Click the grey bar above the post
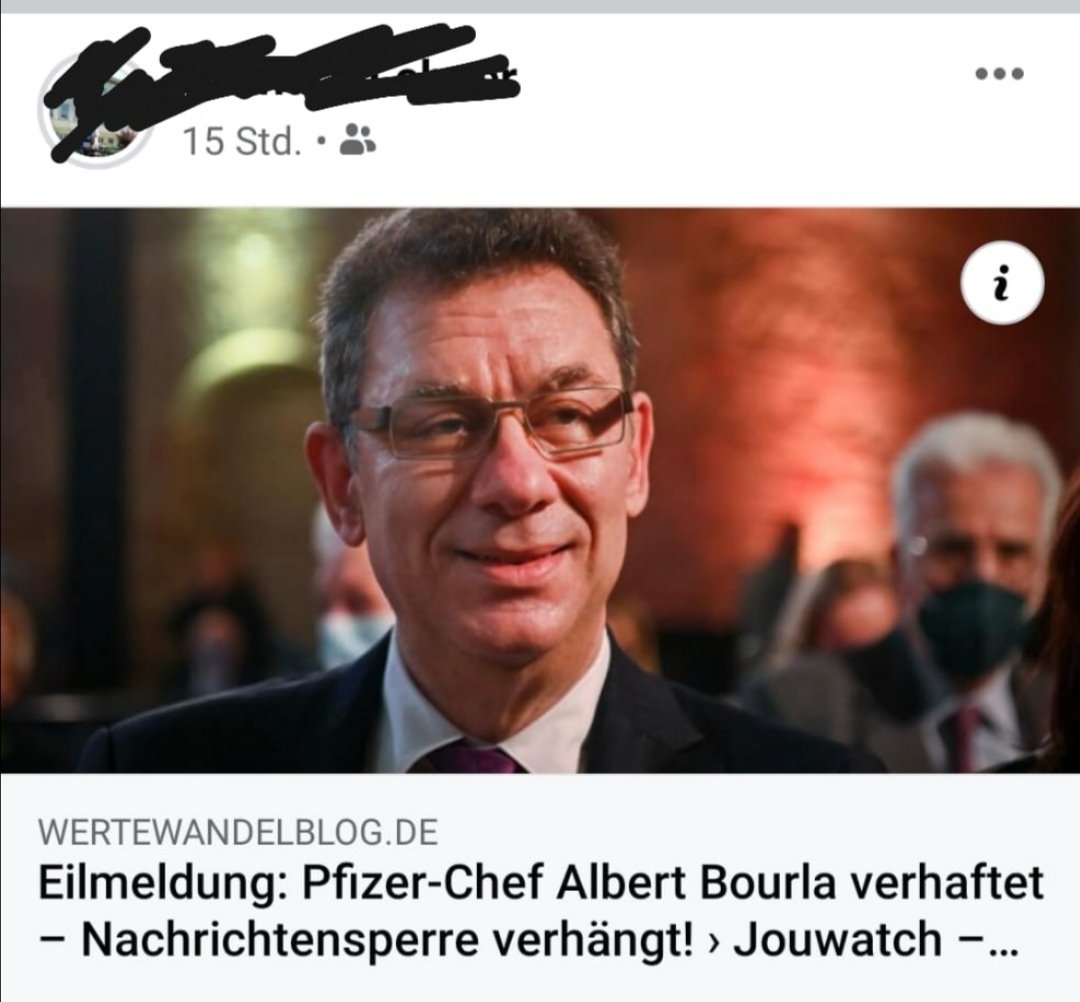Screen dimensions: 1080x1002 tap(540, 6)
